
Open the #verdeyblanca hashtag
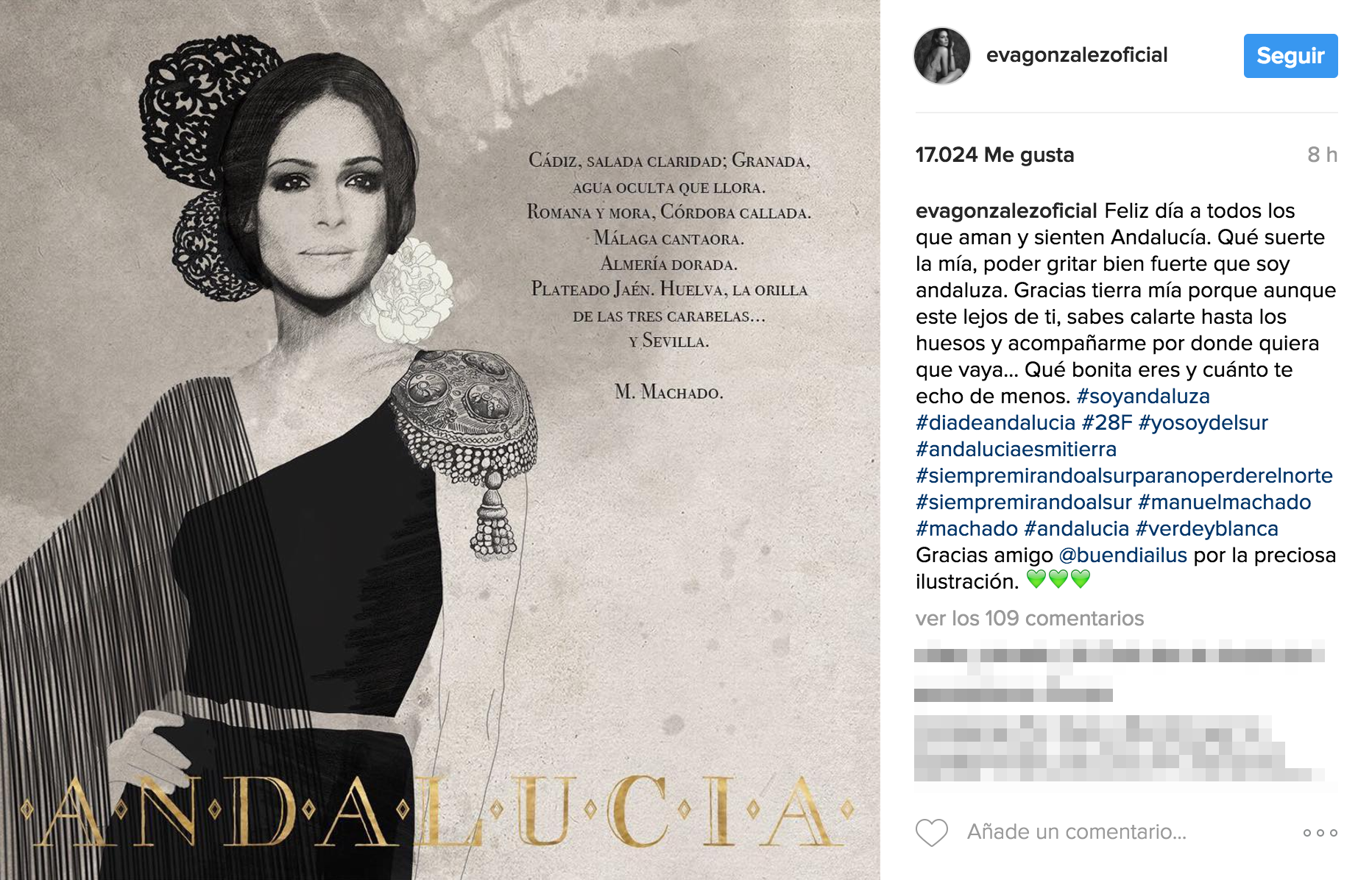[1206, 529]
